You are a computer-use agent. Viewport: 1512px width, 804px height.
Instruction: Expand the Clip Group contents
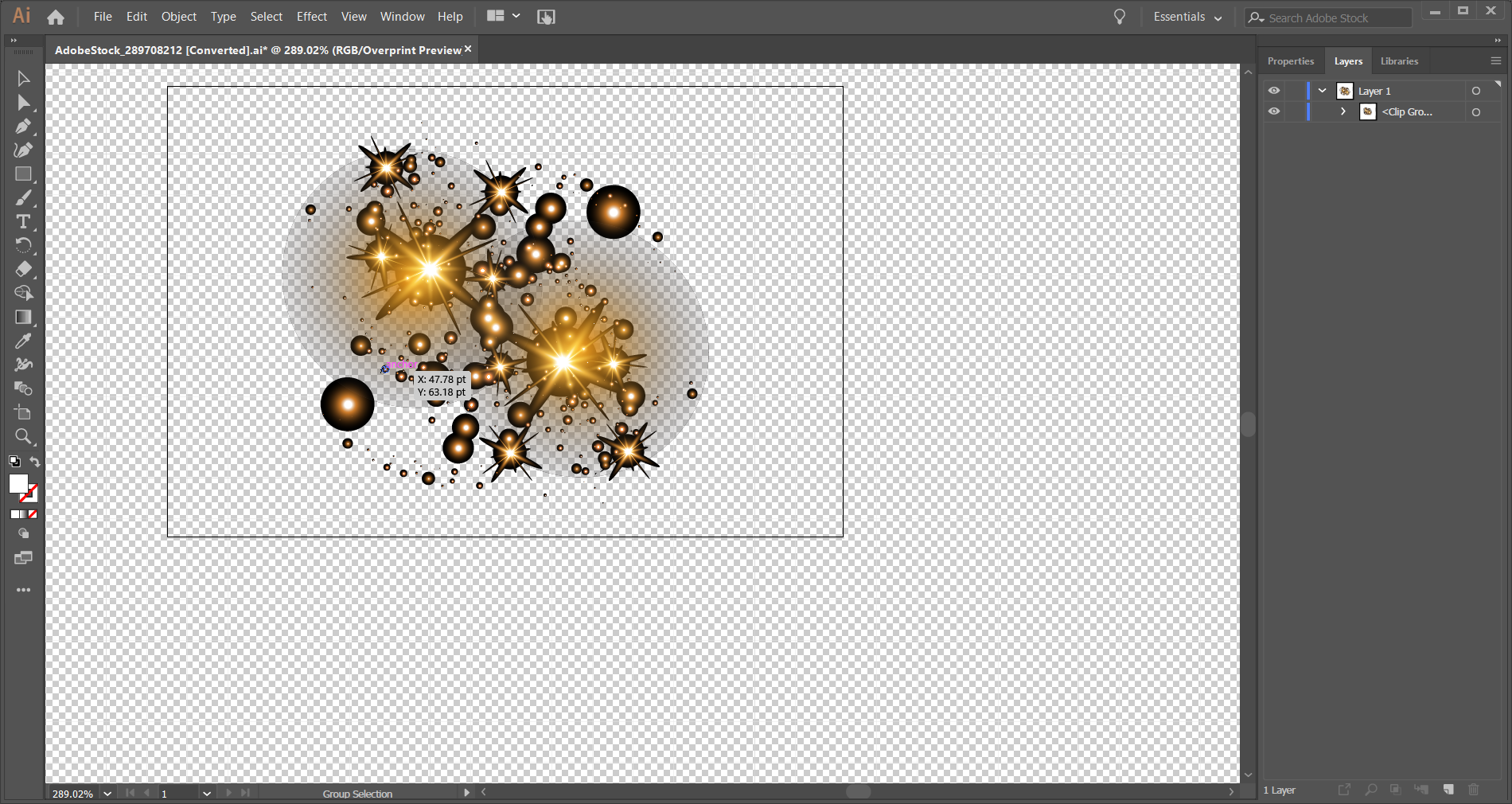(x=1342, y=111)
